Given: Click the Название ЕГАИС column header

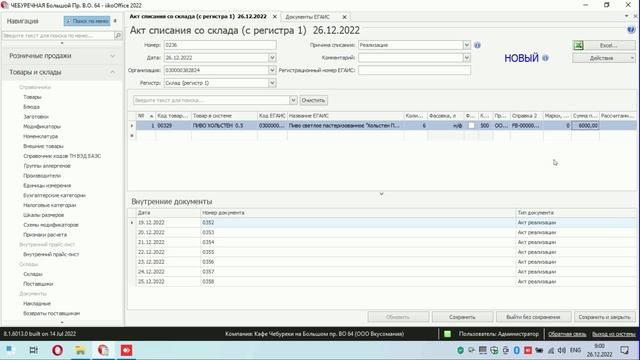Looking at the screenshot, I should (x=345, y=116).
